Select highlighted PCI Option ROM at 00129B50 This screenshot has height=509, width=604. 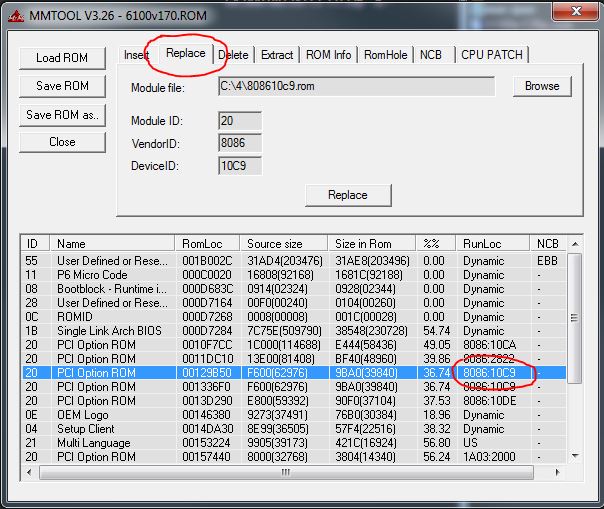[294, 373]
